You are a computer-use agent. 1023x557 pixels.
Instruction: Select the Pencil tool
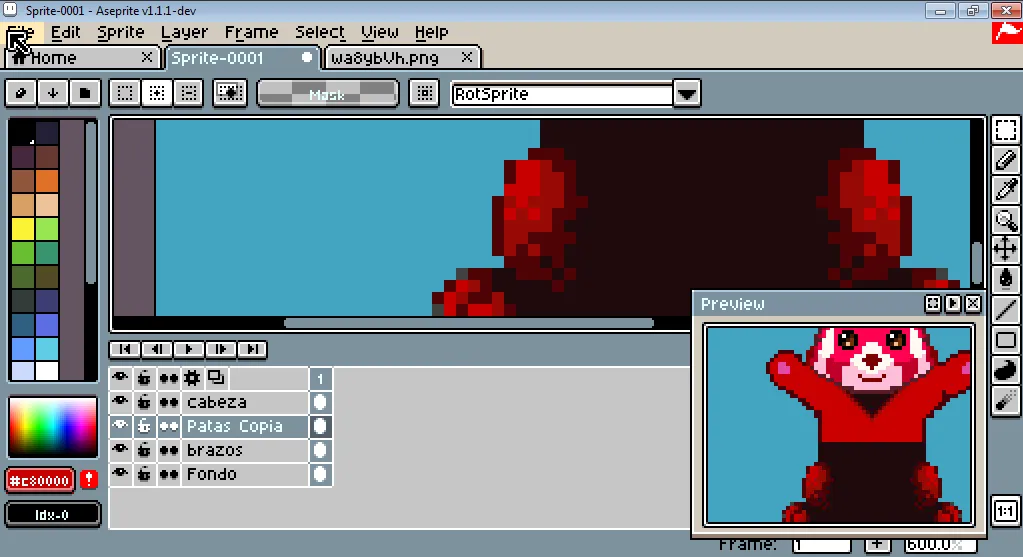pyautogui.click(x=1005, y=160)
